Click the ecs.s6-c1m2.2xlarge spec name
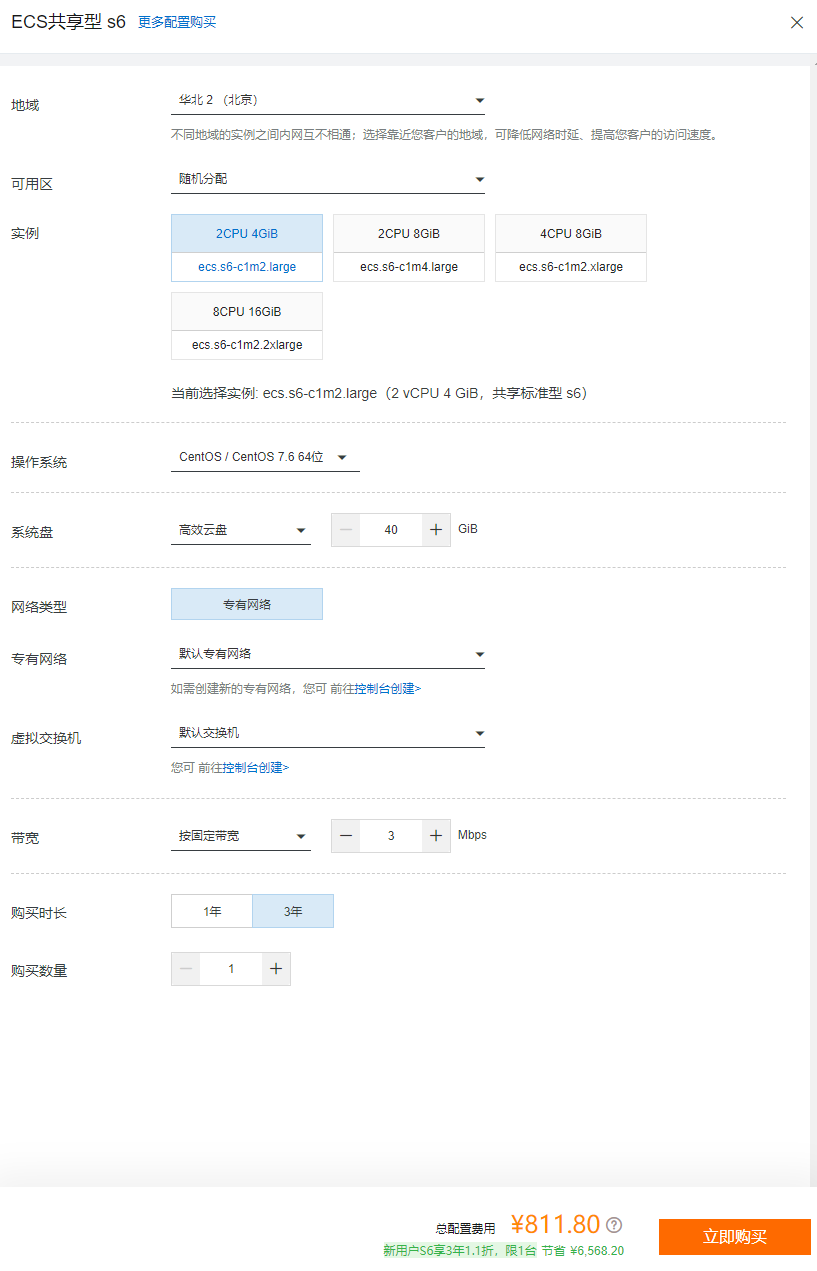The width and height of the screenshot is (817, 1271). [x=247, y=345]
